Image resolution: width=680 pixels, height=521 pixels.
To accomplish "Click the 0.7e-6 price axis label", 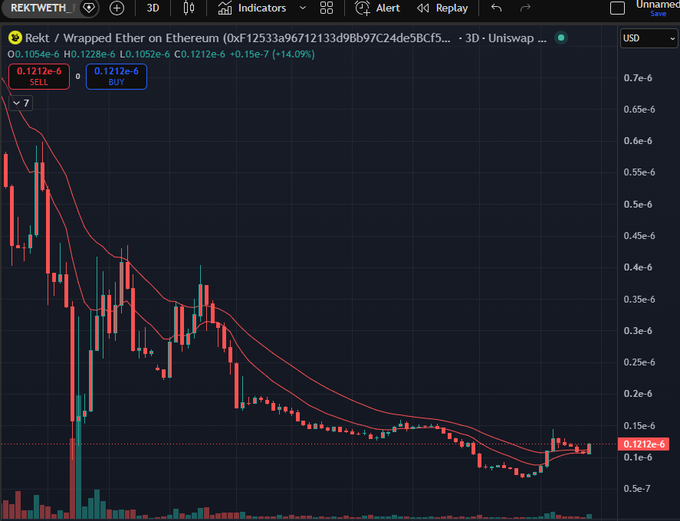I will coord(638,78).
